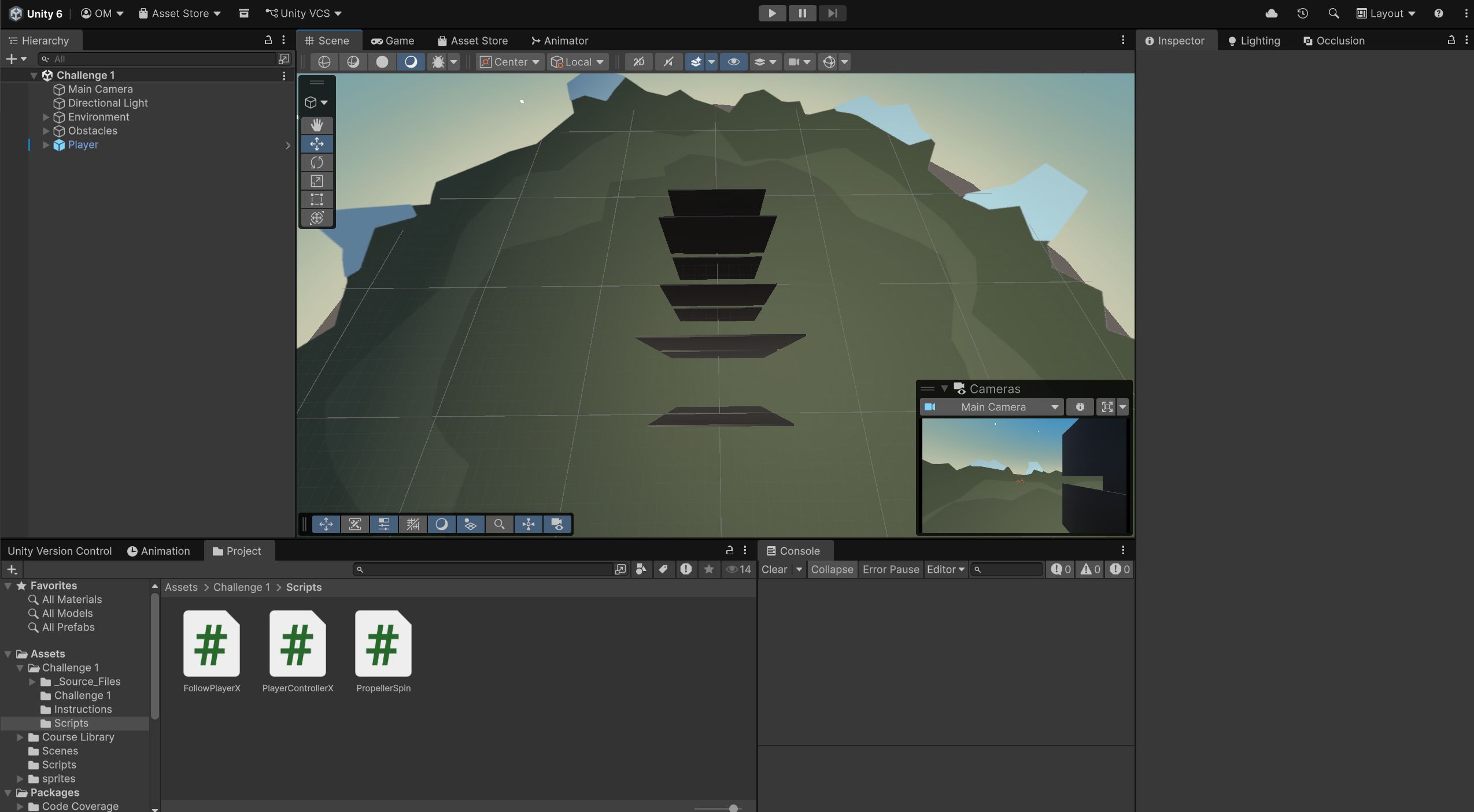Toggle Error Pause in Console

(x=891, y=569)
